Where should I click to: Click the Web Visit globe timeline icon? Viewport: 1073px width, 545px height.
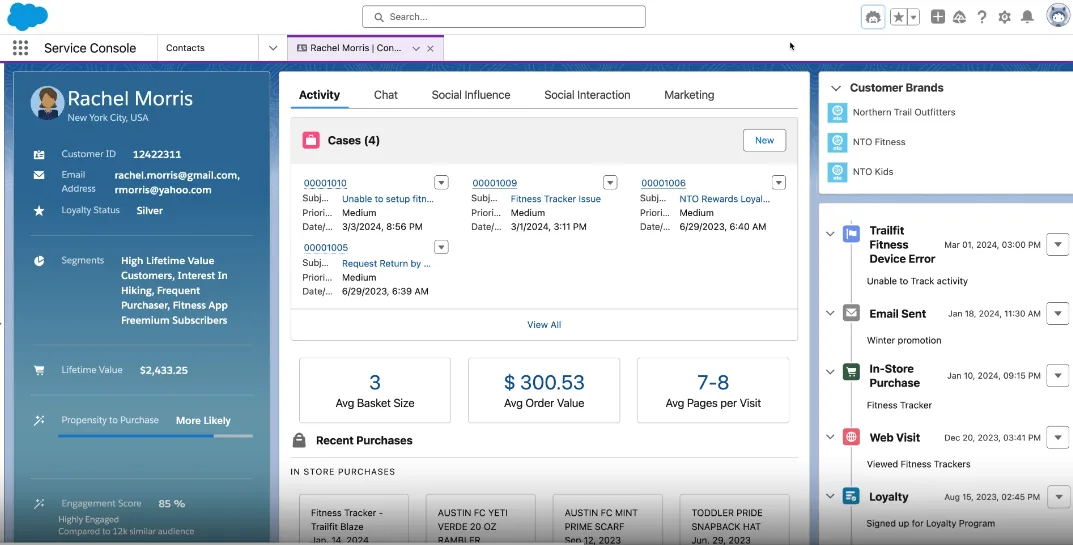click(x=851, y=437)
